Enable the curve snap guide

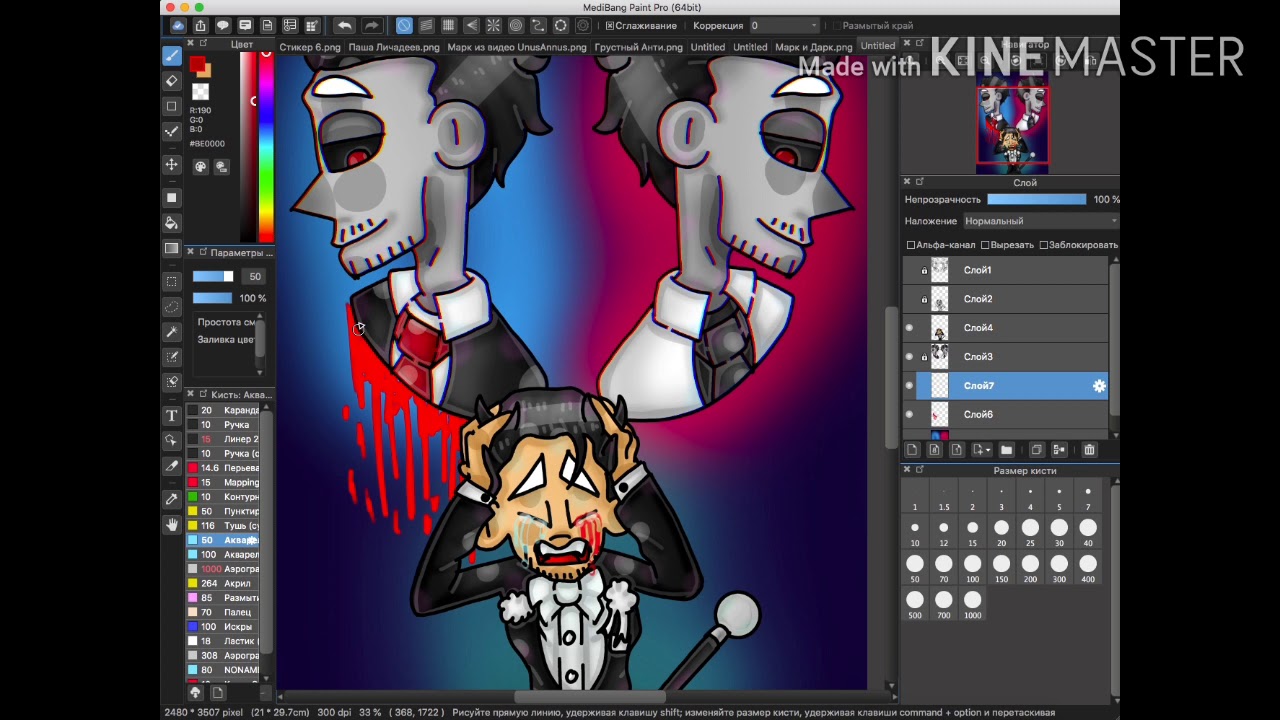(538, 25)
